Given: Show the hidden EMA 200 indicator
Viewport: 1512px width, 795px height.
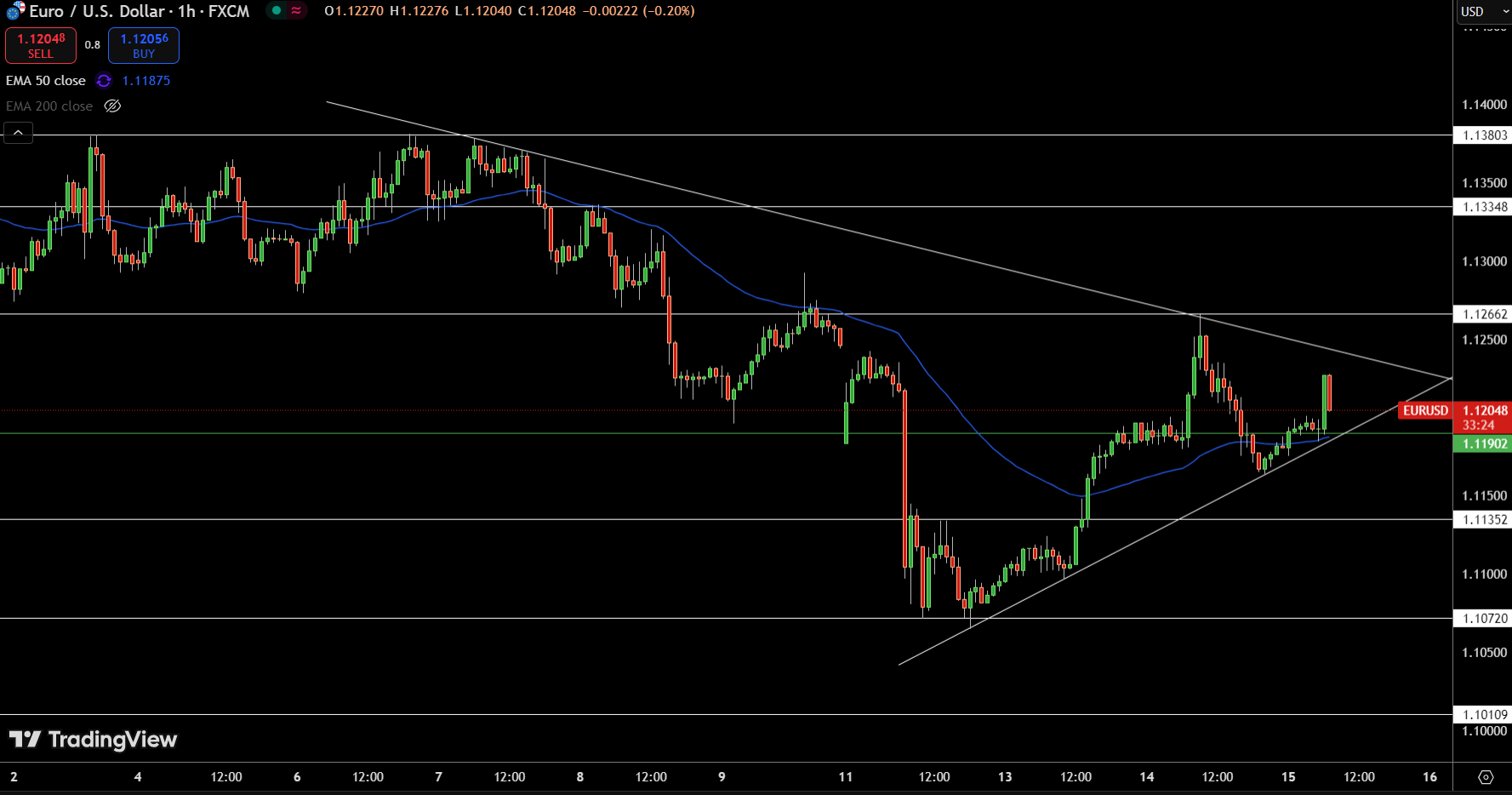Looking at the screenshot, I should point(112,106).
